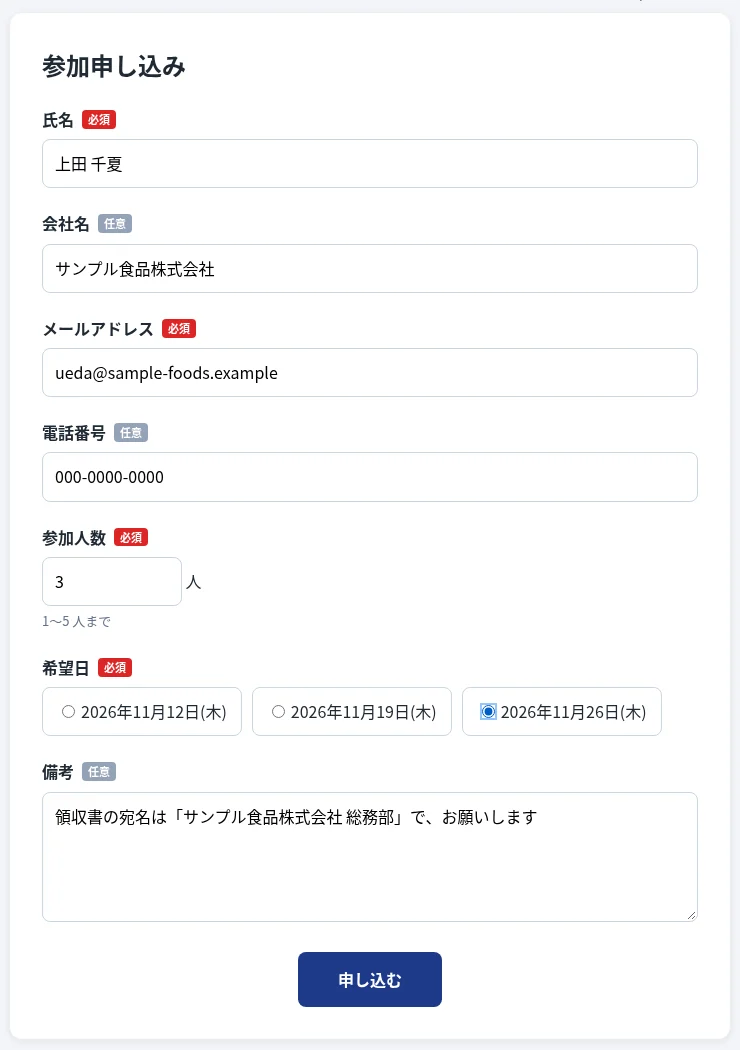The height and width of the screenshot is (1050, 740).
Task: Click the 任意 badge next to 電話番号
Action: [131, 433]
